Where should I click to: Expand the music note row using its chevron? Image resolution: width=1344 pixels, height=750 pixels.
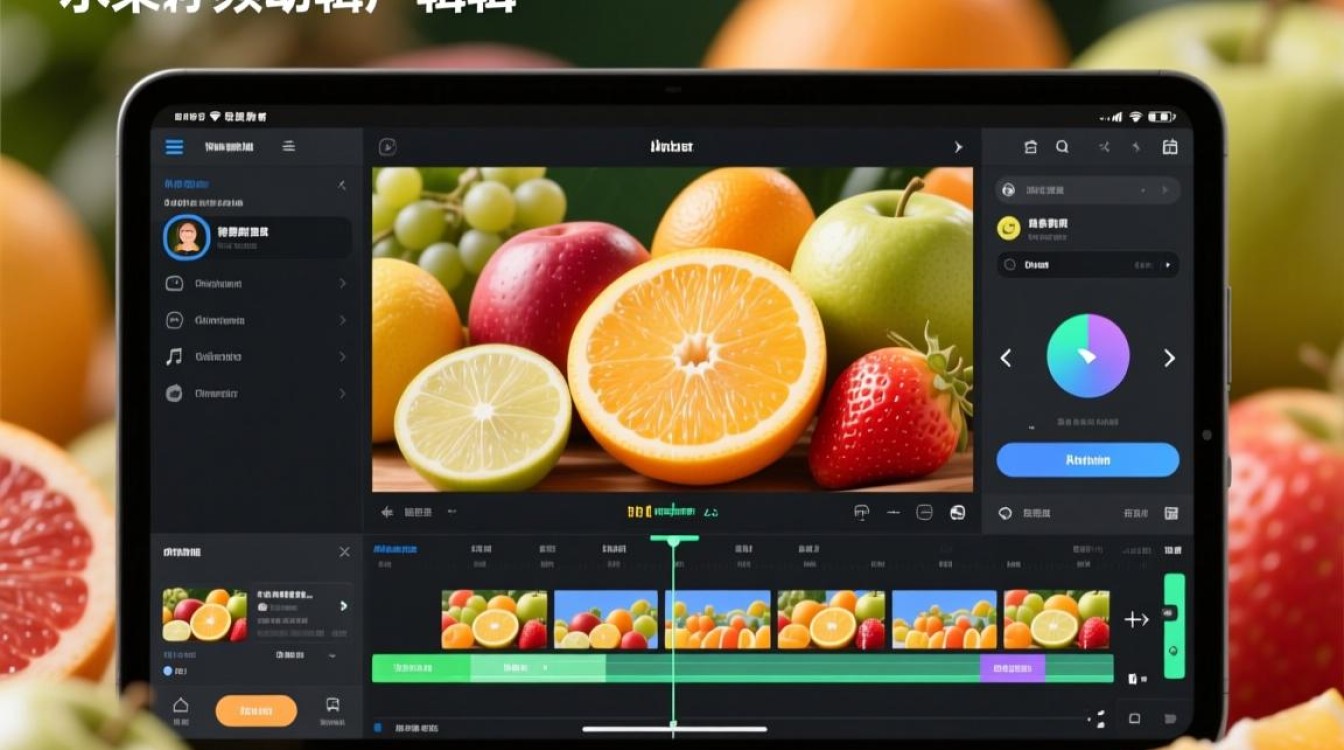click(x=343, y=356)
